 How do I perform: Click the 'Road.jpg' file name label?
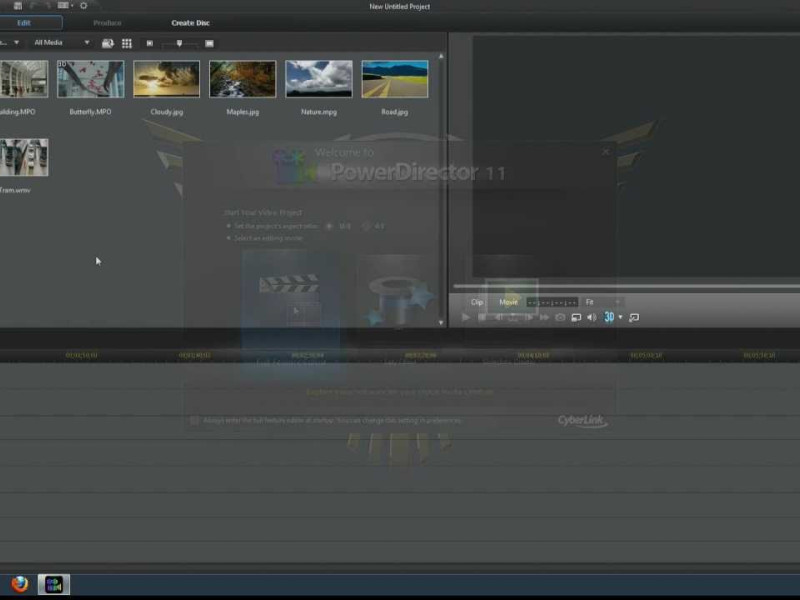point(394,112)
